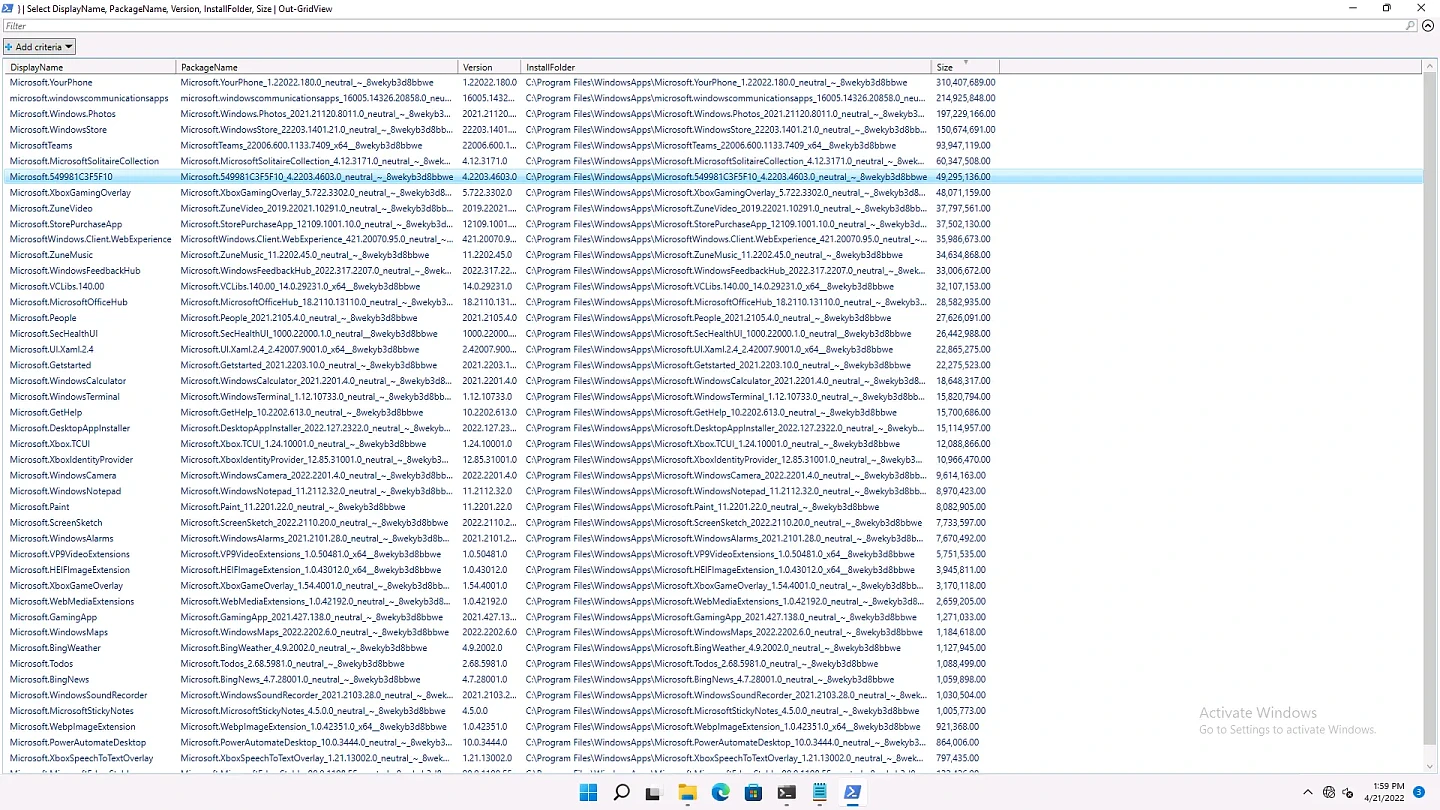Sort by the DisplayName column header
The image size is (1440, 810).
point(90,67)
